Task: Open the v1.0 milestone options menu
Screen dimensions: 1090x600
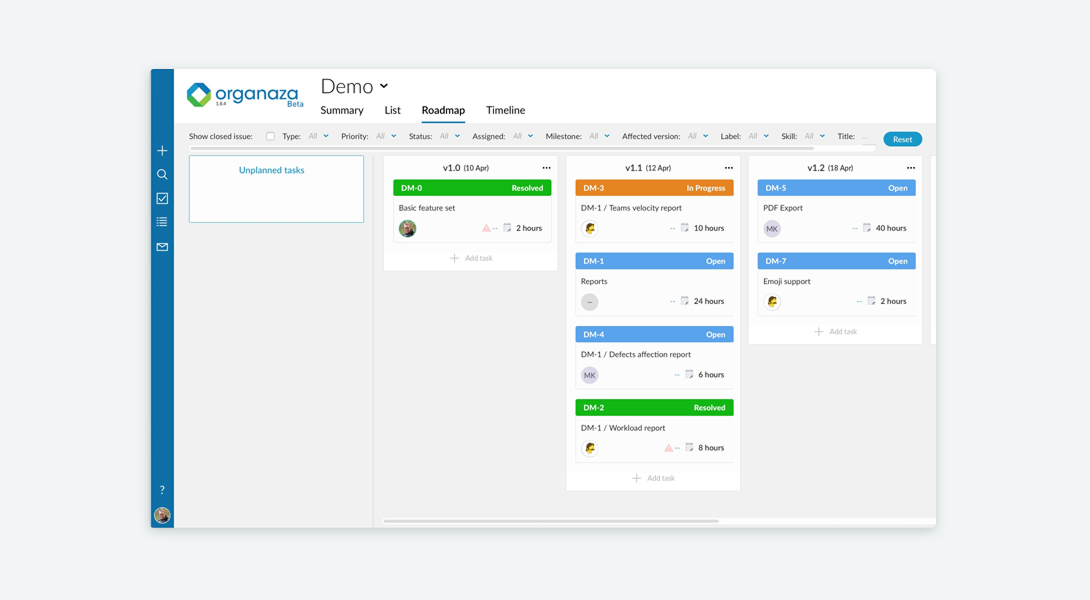Action: point(546,168)
